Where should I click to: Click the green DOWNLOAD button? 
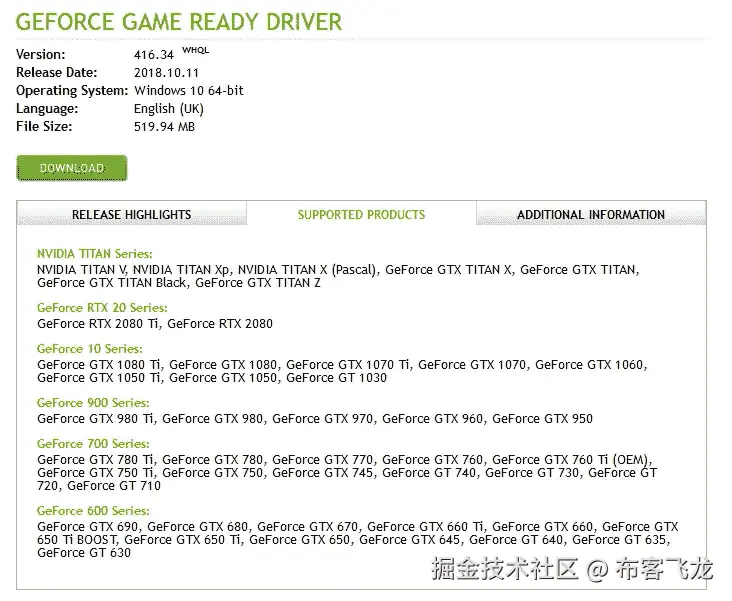click(x=71, y=168)
